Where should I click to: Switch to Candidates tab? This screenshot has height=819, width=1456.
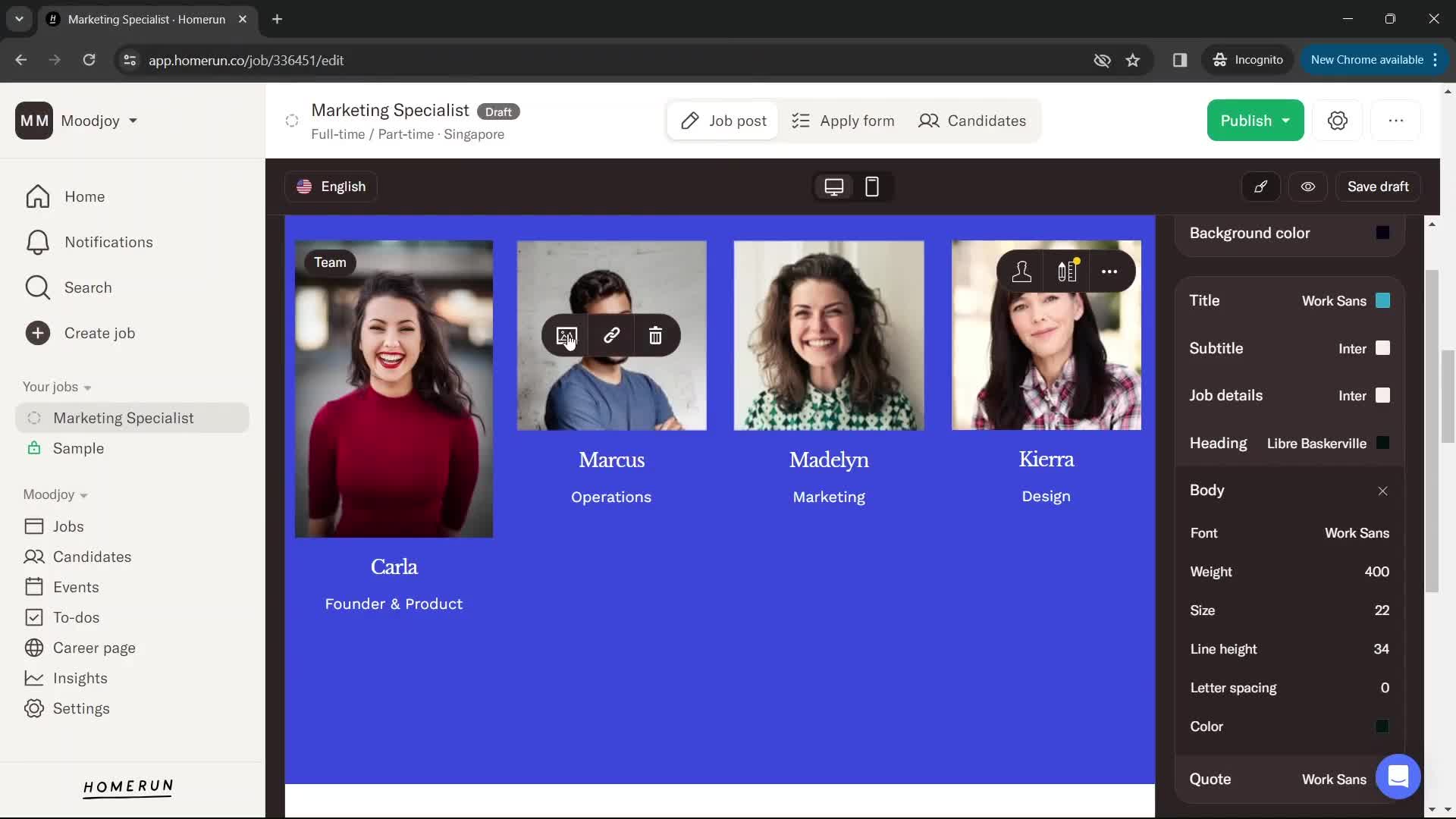coord(972,121)
